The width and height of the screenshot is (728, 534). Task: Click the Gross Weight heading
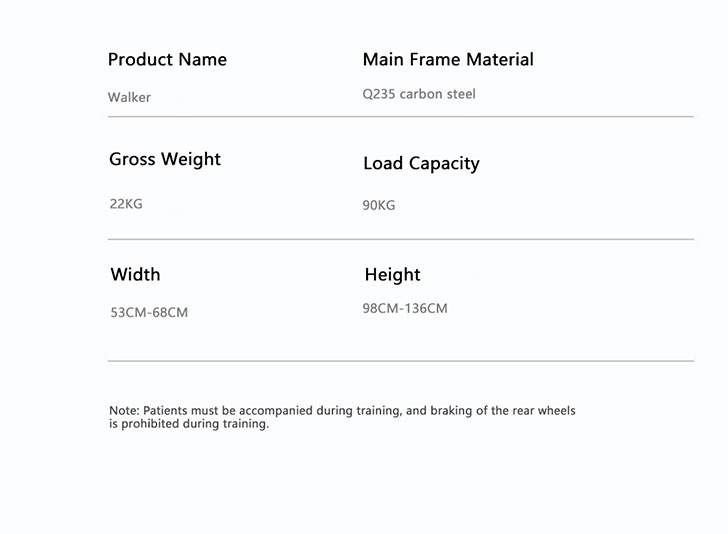165,159
